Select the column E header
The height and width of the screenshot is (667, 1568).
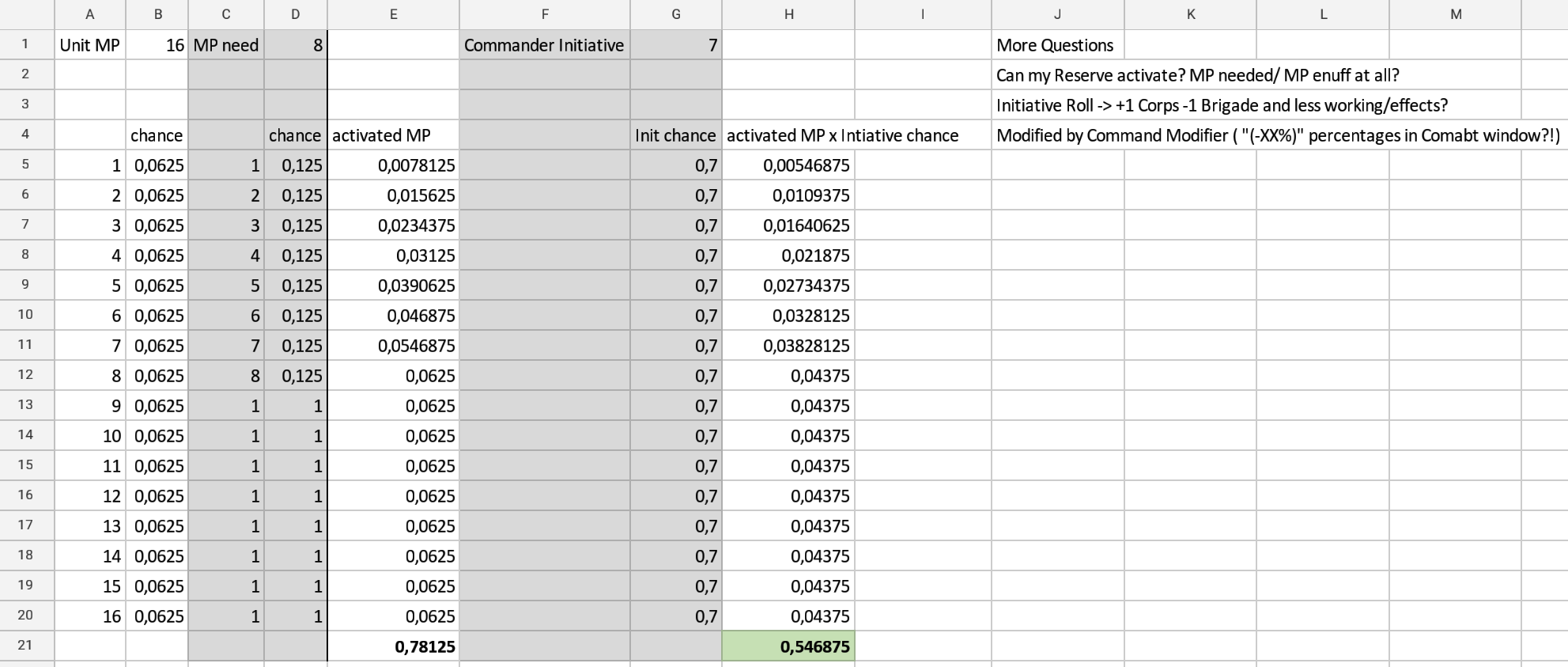pyautogui.click(x=393, y=14)
